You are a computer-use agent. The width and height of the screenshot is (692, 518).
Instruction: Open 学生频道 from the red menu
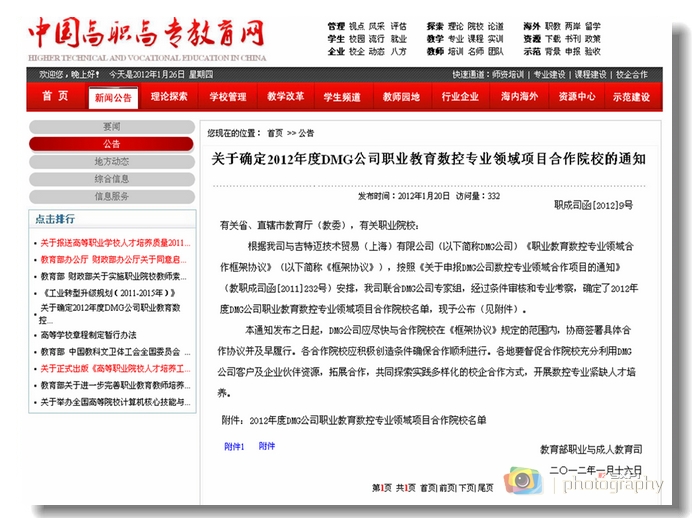(x=343, y=97)
